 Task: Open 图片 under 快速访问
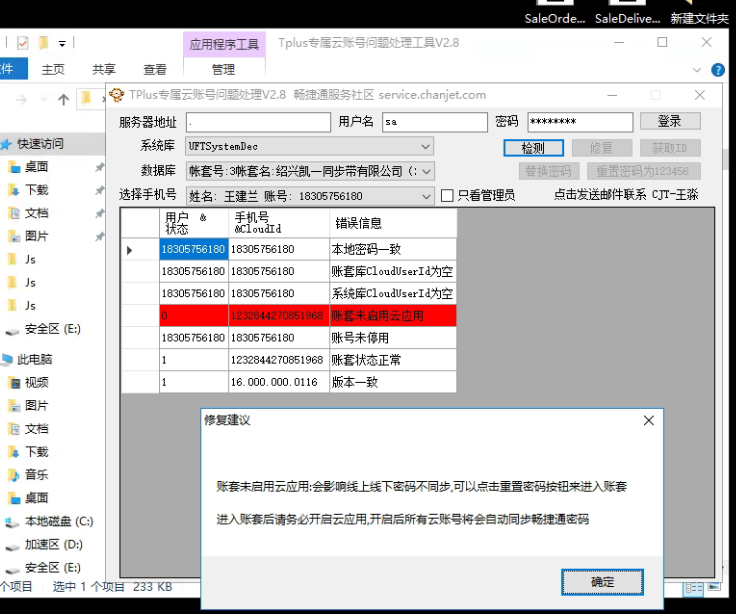[x=36, y=236]
